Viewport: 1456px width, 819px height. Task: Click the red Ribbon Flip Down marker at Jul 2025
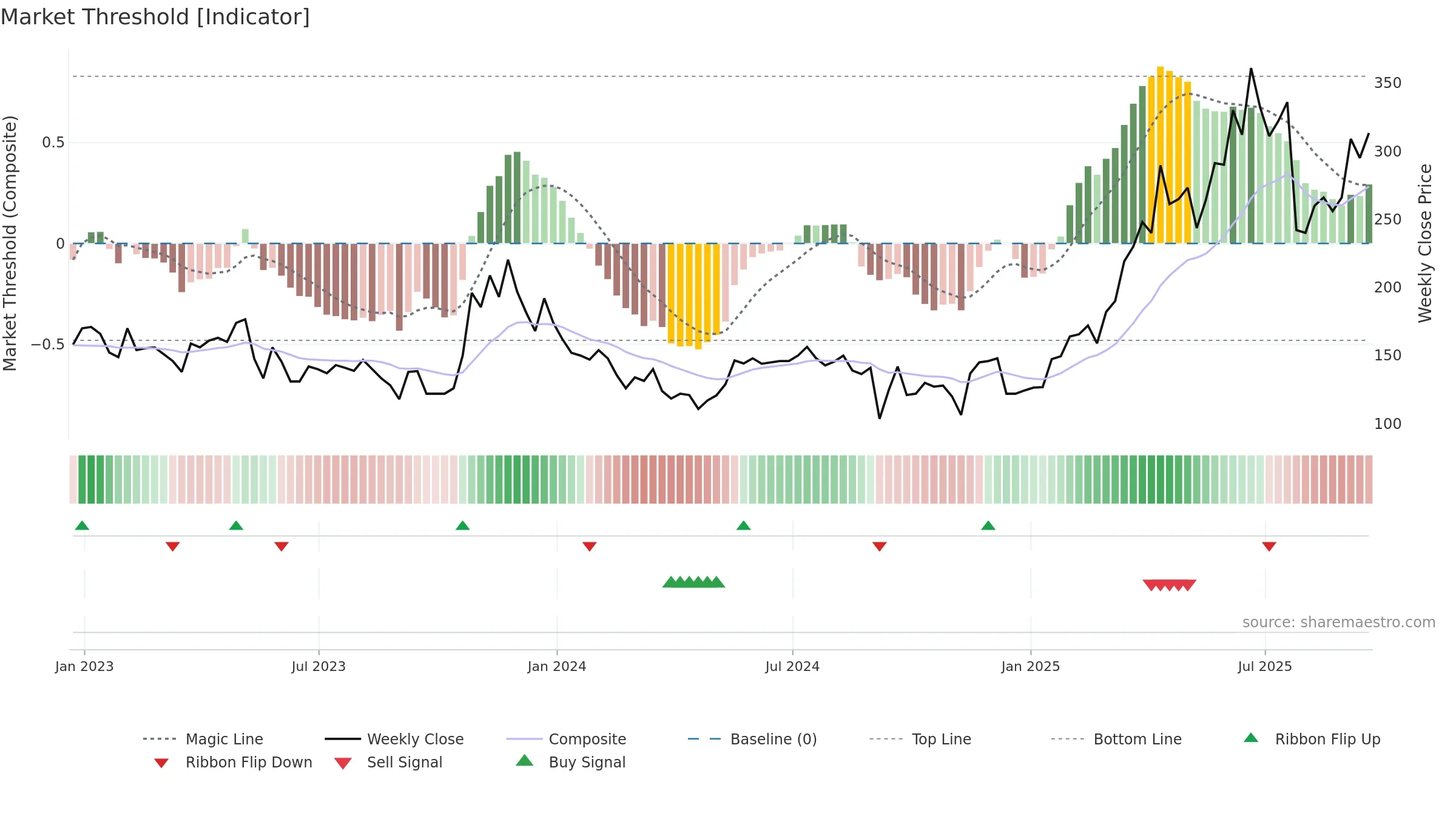tap(1269, 547)
